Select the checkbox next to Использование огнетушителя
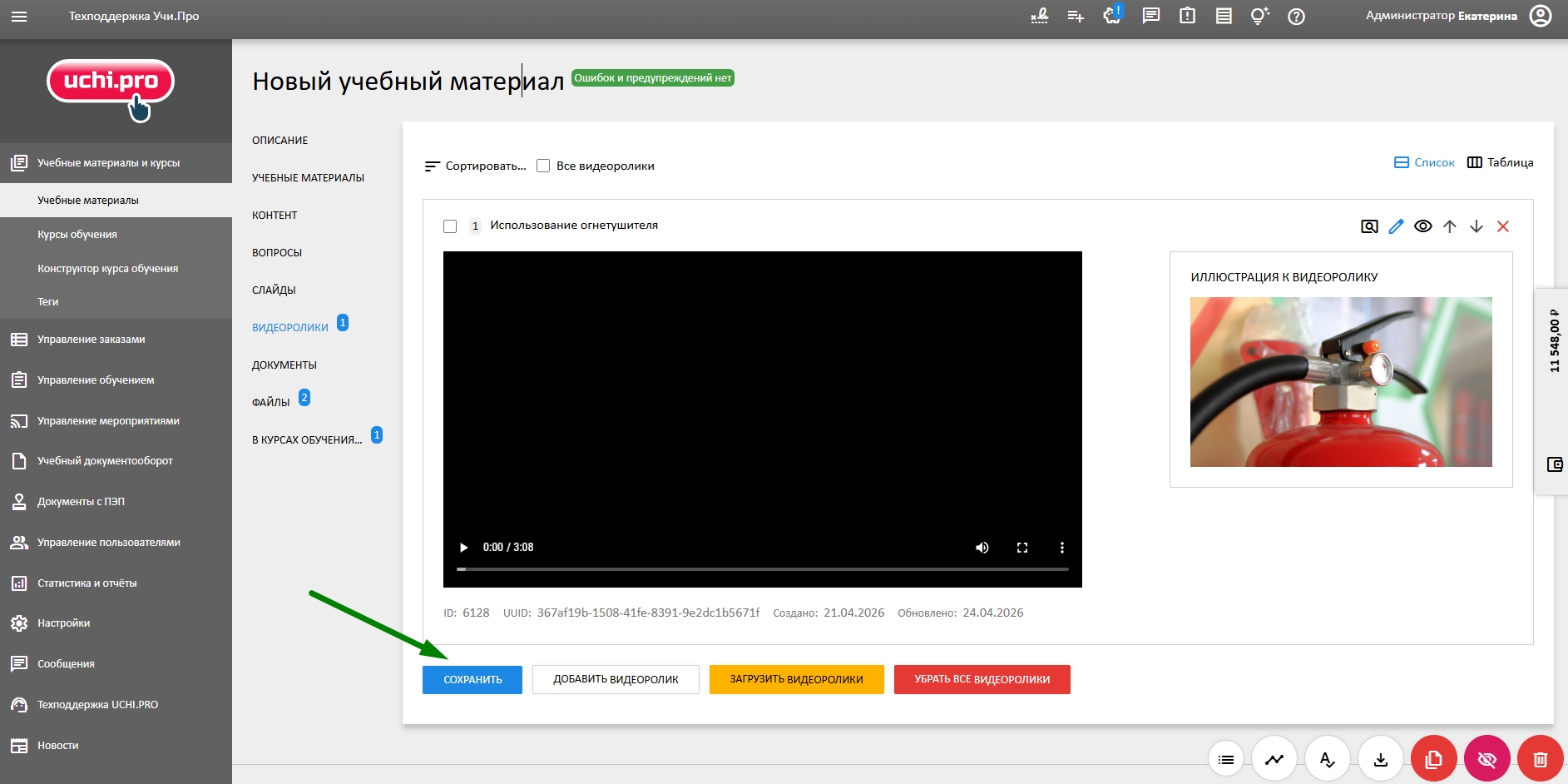This screenshot has width=1568, height=784. 449,226
